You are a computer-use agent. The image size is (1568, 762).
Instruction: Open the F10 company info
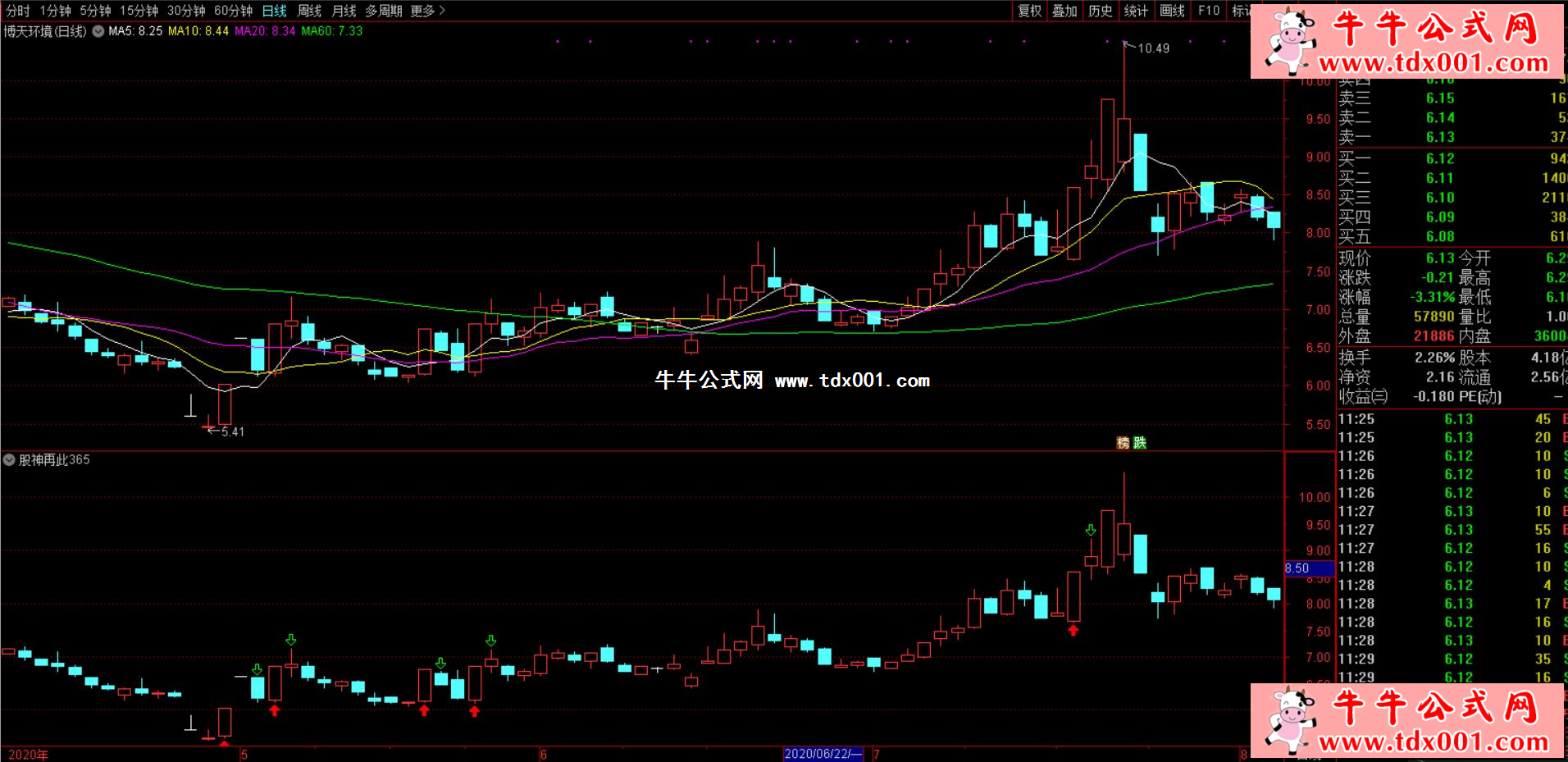(1209, 11)
